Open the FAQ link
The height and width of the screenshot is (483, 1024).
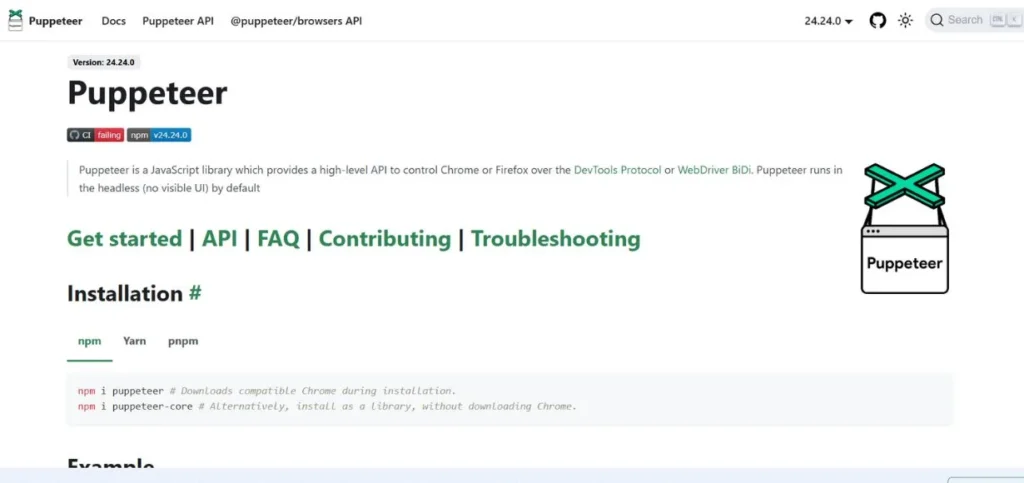(x=278, y=239)
